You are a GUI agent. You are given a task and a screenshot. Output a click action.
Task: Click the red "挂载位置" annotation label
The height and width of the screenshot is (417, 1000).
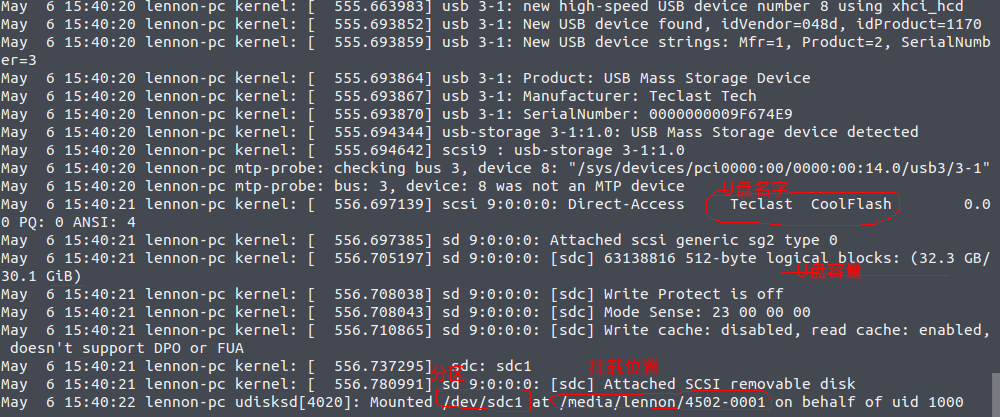point(611,368)
